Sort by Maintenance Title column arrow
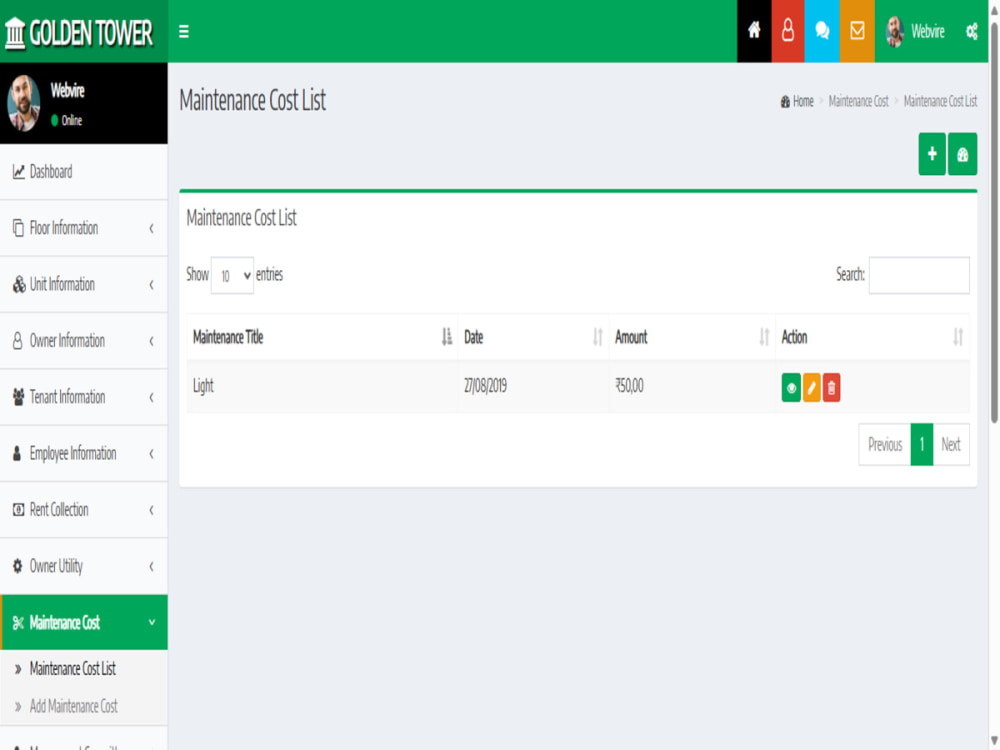 (x=446, y=337)
